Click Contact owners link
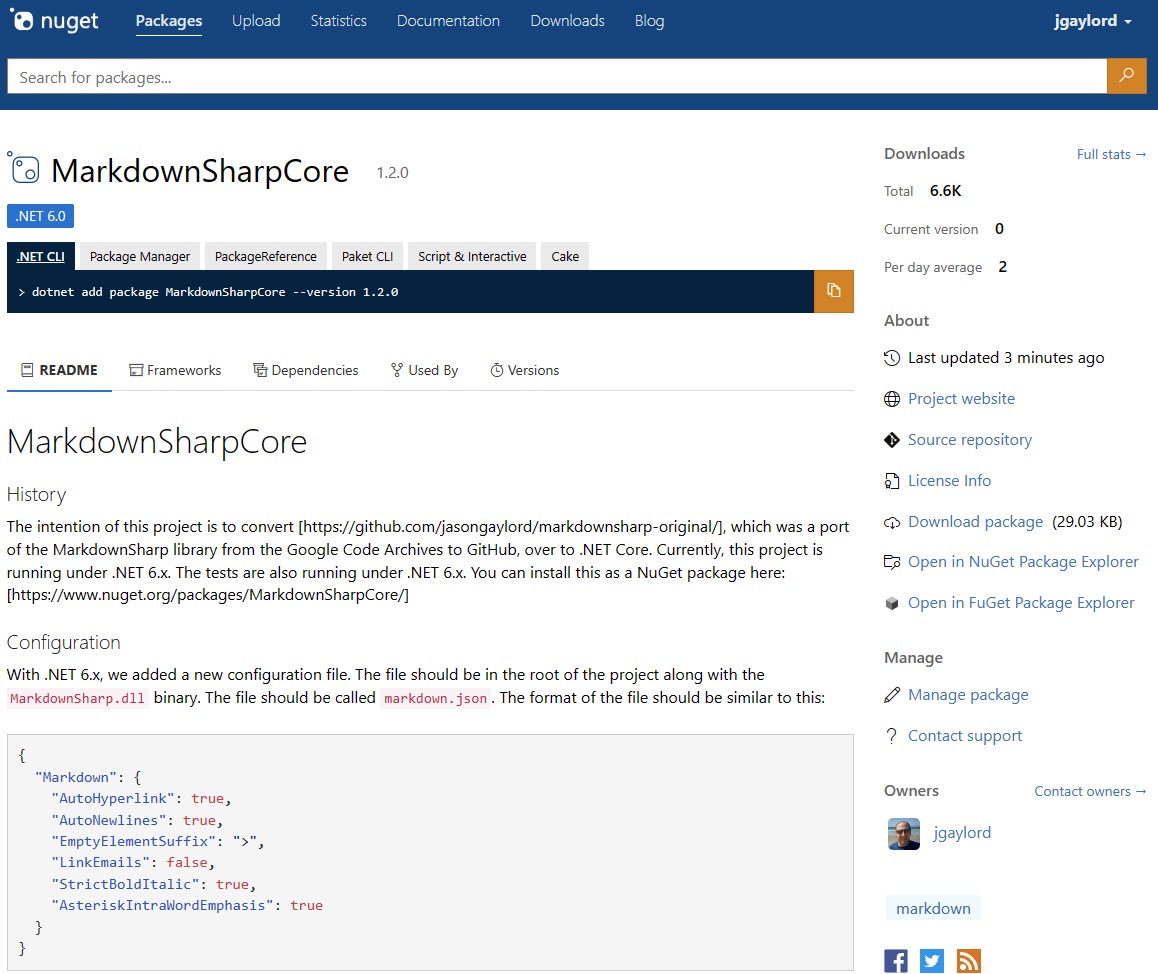Screen dimensions: 1158x974 [1089, 792]
